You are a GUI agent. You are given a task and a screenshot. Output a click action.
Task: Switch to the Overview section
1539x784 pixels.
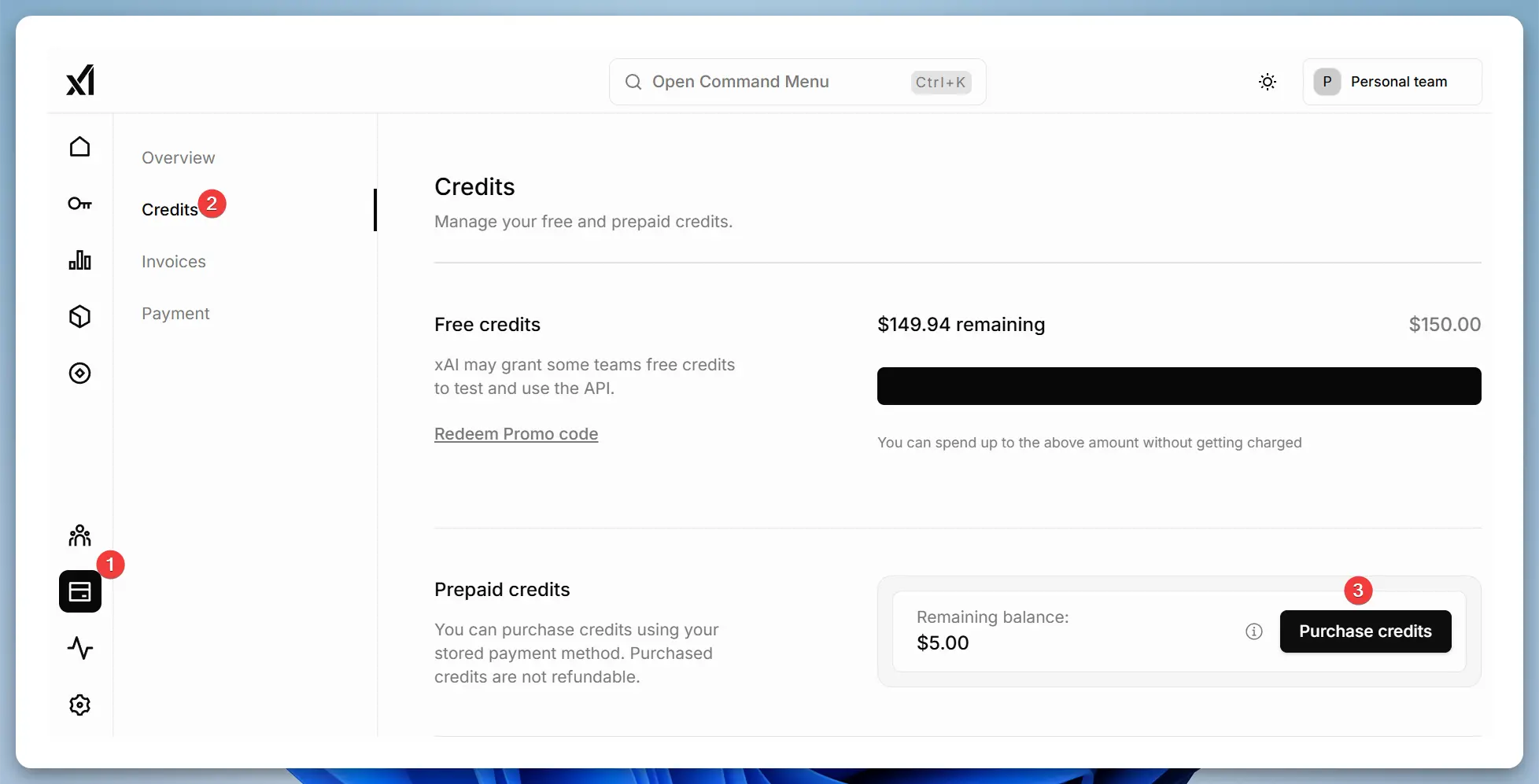pos(178,157)
